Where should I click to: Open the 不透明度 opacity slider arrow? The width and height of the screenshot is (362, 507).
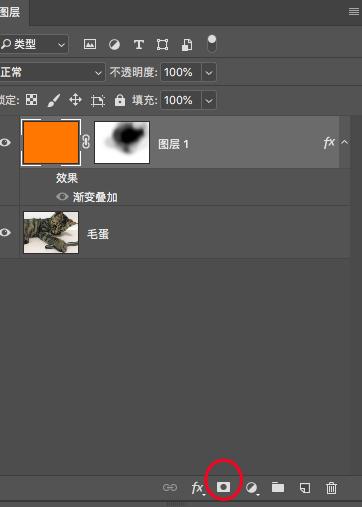[x=209, y=72]
